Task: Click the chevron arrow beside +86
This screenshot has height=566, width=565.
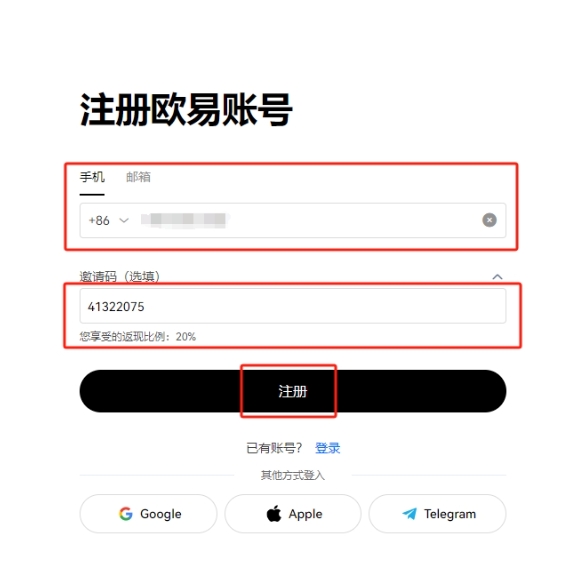Action: point(124,220)
